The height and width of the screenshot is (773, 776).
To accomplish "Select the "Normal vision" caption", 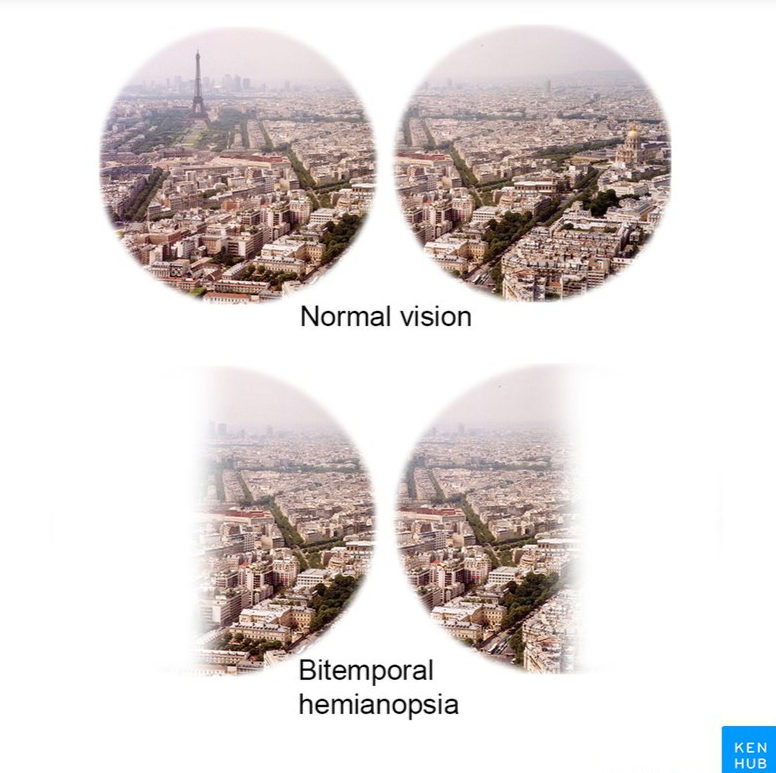I will 386,316.
